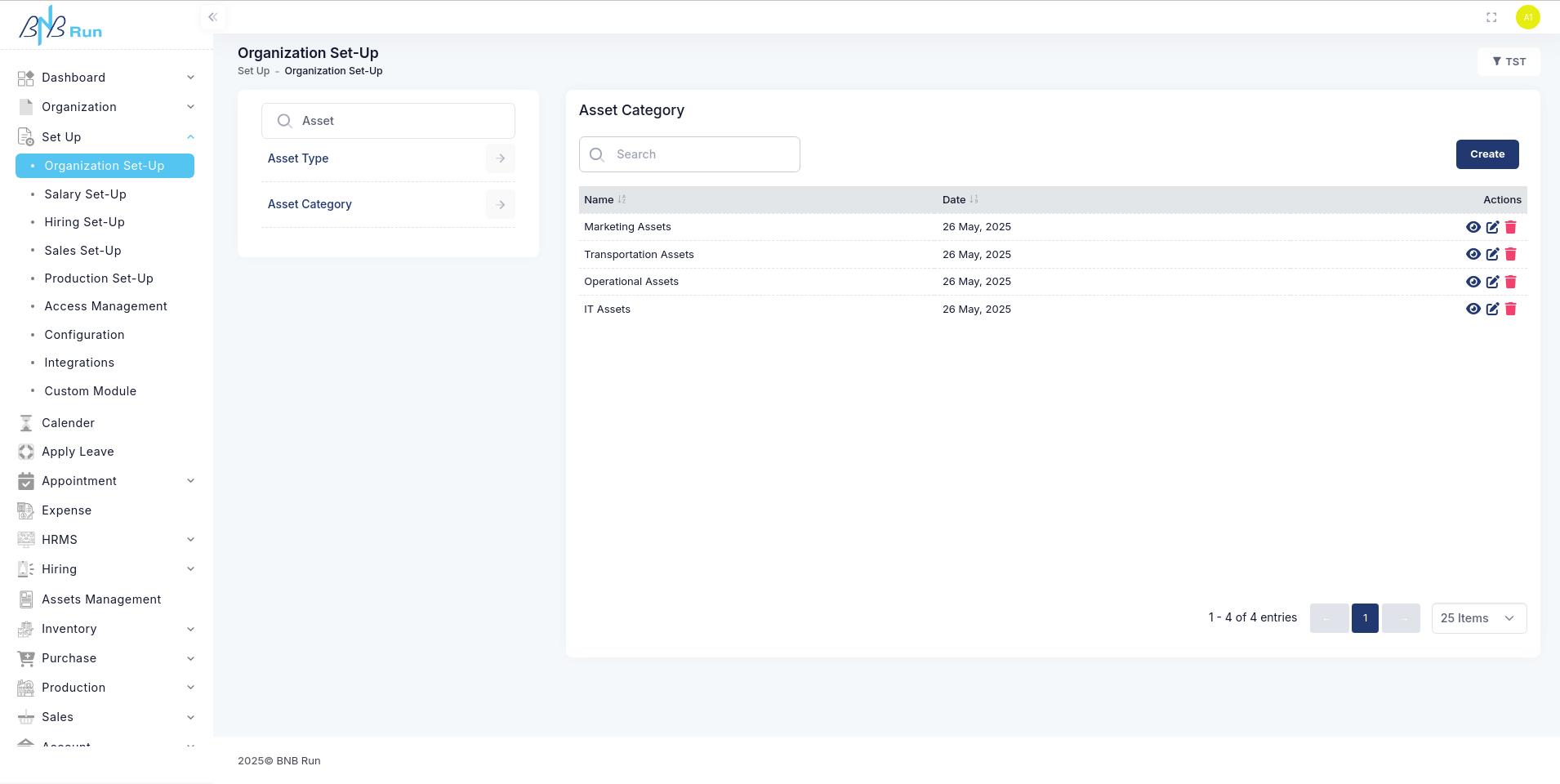Screen dimensions: 1560x784
Task: Focus the Asset Category search field
Action: 702,154
